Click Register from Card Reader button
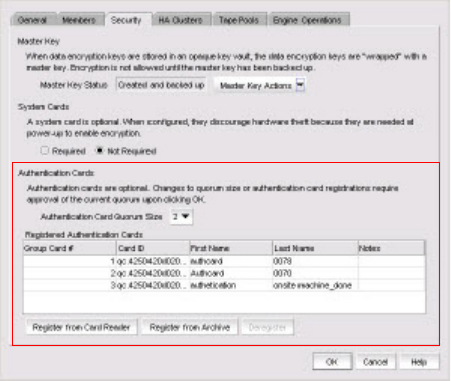The image size is (451, 381). 81,327
